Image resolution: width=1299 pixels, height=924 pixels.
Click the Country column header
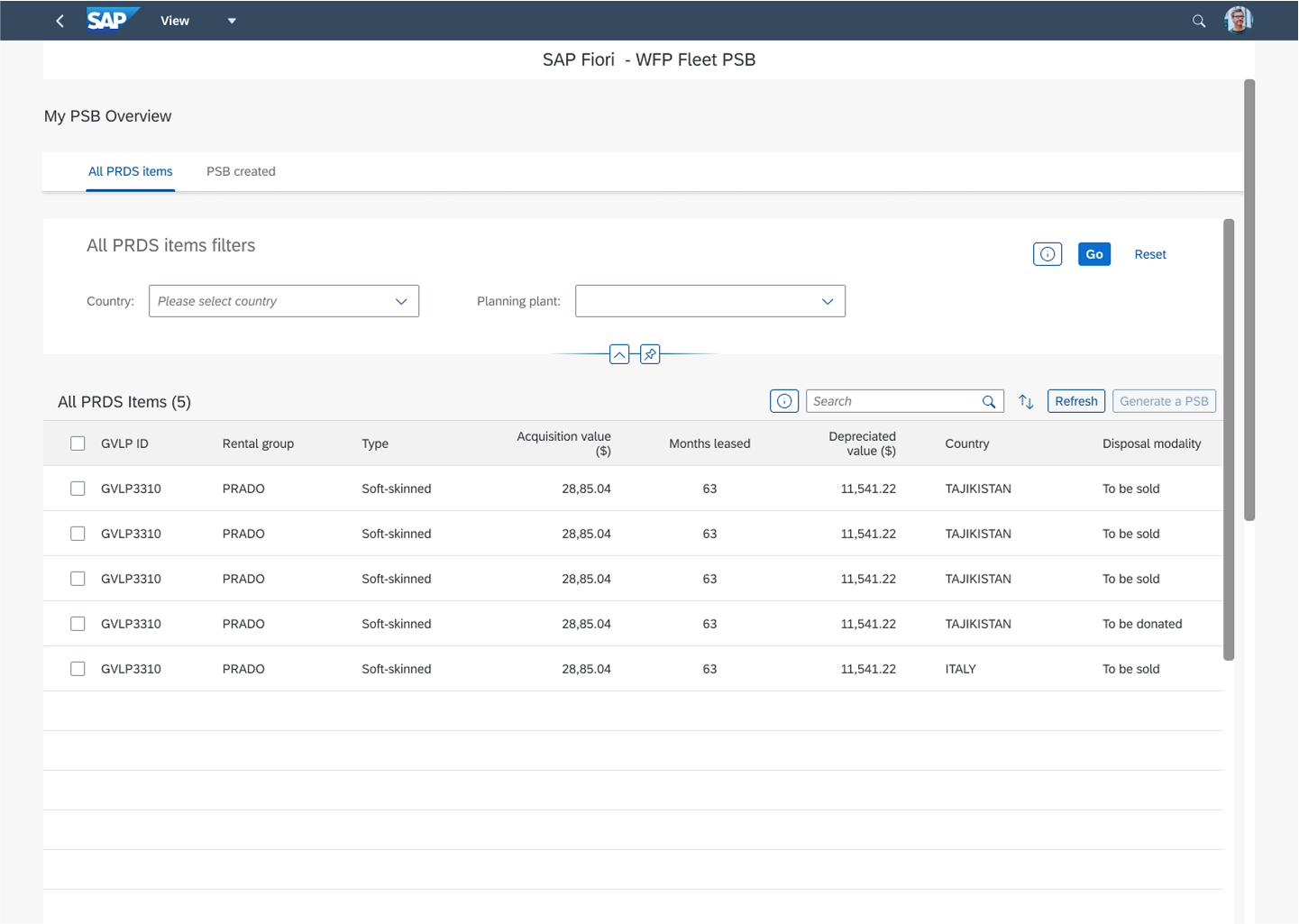[x=967, y=444]
